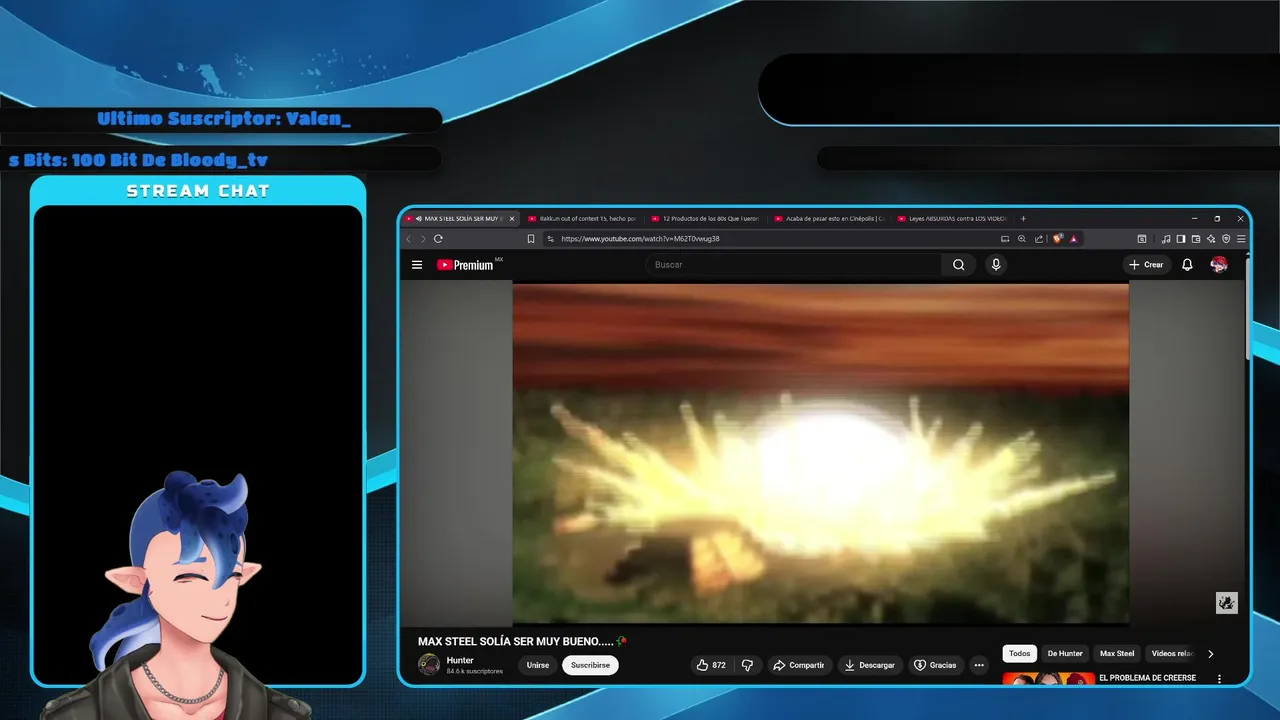Click the share icon in address bar

[1039, 239]
